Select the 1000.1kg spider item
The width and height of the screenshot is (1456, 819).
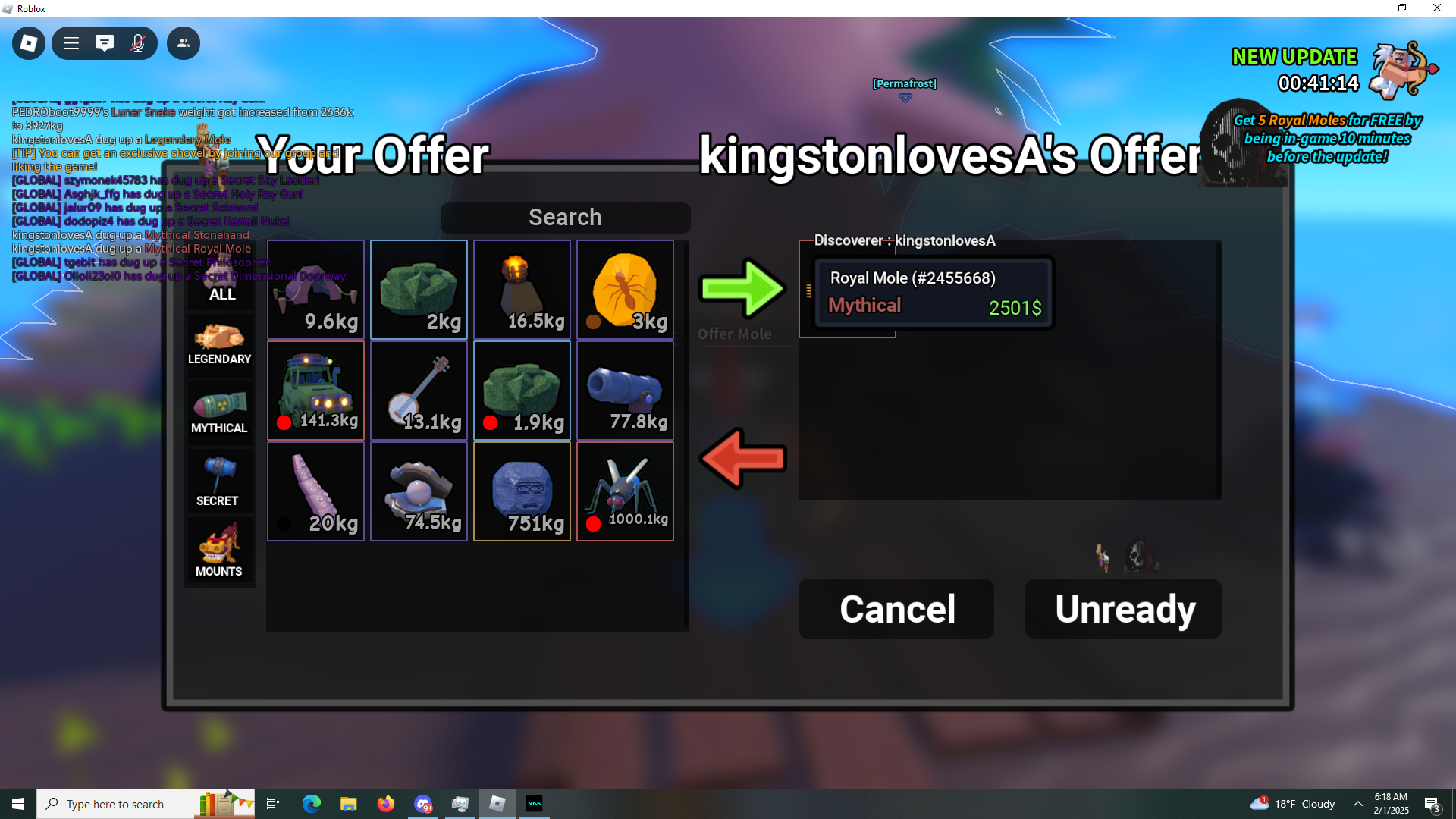pos(625,491)
